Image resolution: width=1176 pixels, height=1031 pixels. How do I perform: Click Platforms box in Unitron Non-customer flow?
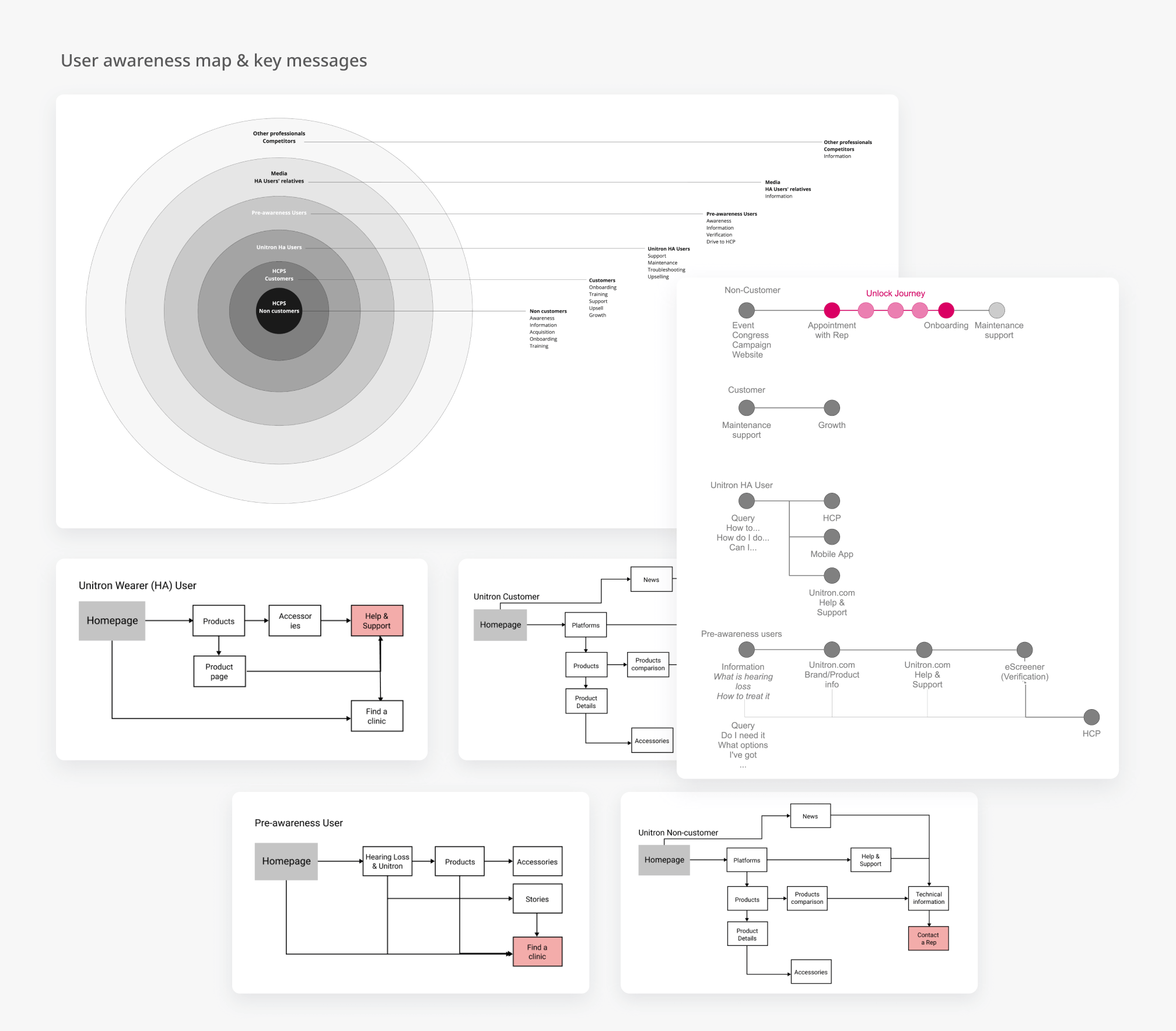click(747, 860)
